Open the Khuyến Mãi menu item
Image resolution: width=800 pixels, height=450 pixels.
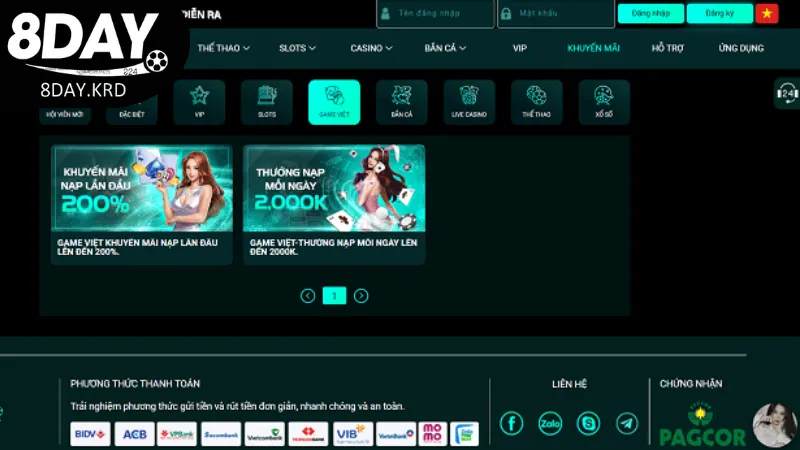point(593,48)
